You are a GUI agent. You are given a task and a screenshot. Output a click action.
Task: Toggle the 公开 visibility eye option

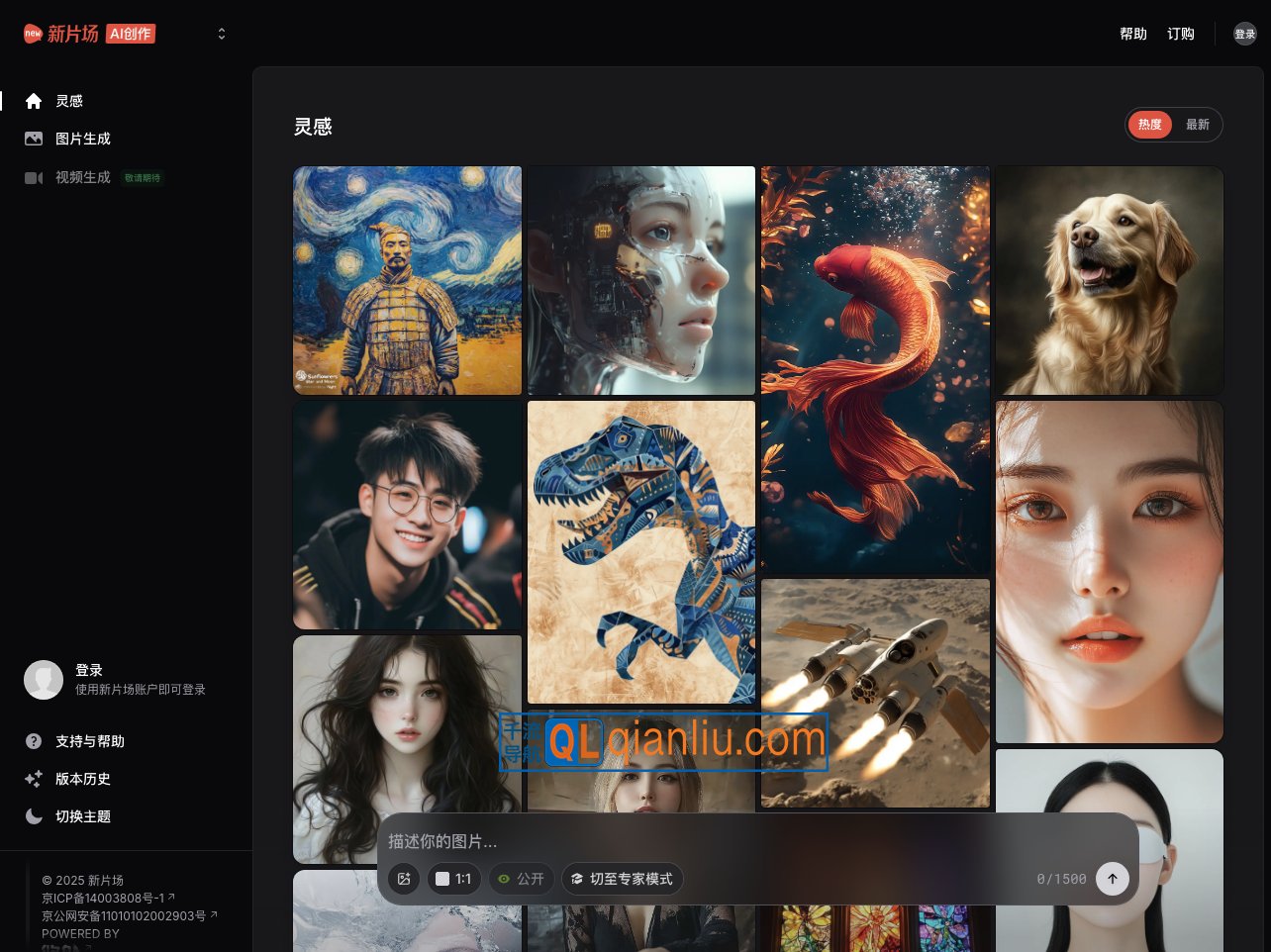pos(521,879)
